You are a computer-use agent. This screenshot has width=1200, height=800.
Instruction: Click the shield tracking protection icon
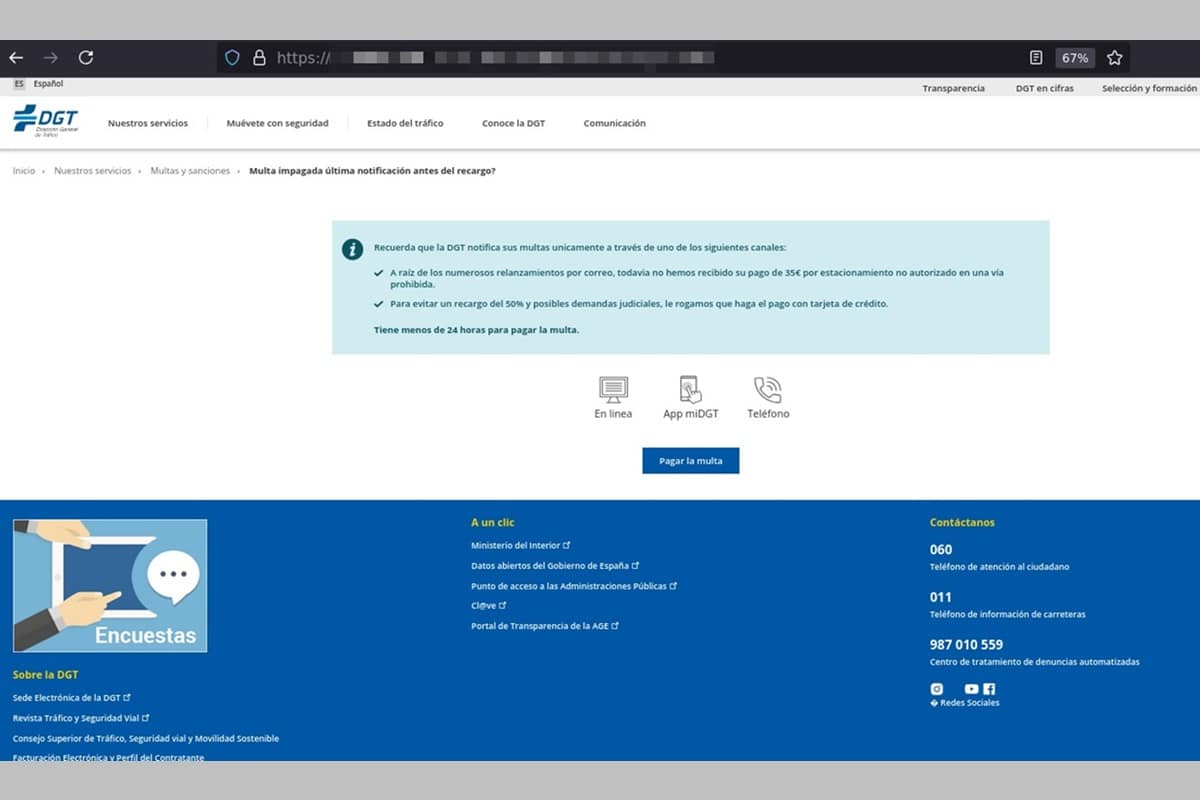point(232,58)
